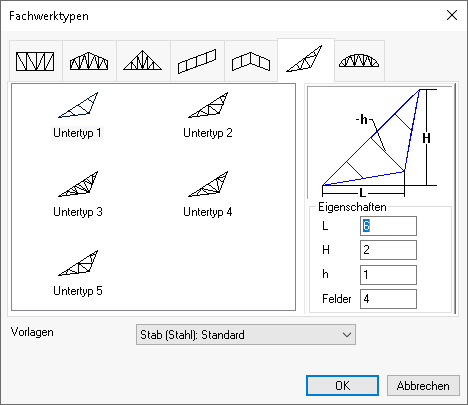The image size is (468, 405).
Task: Pick the Untertyp 2 truss icon
Action: click(208, 105)
